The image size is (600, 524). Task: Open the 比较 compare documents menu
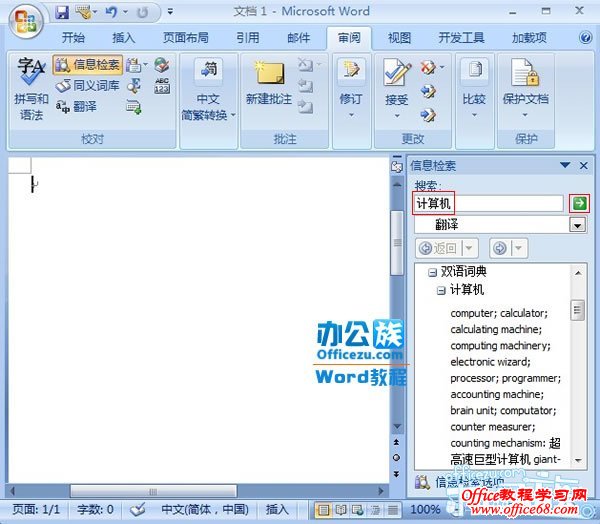(x=474, y=87)
